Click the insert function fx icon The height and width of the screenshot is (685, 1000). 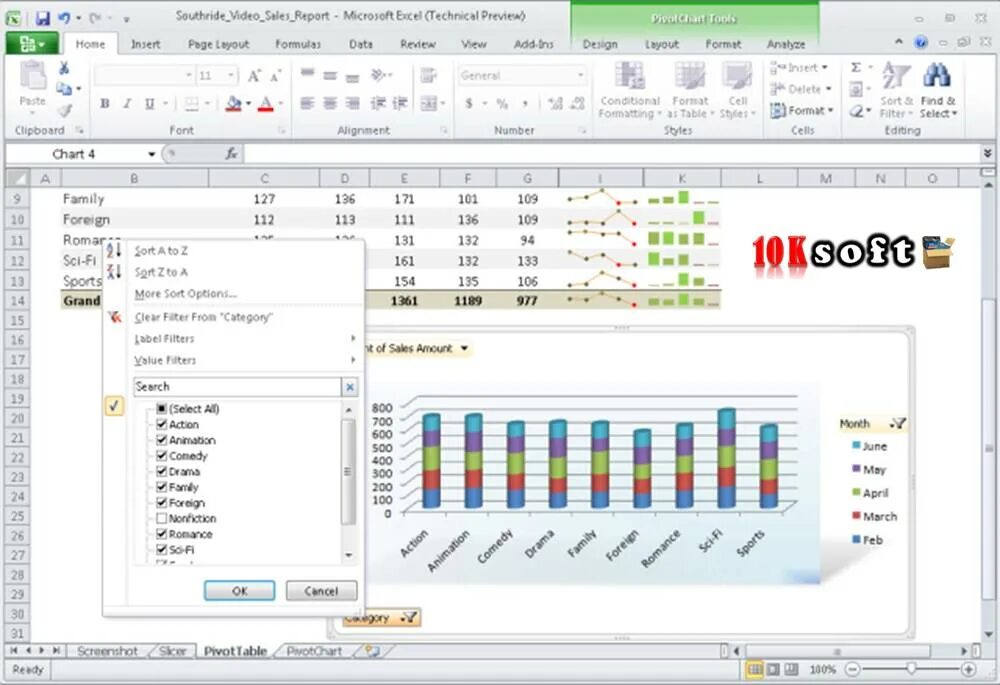(x=232, y=154)
